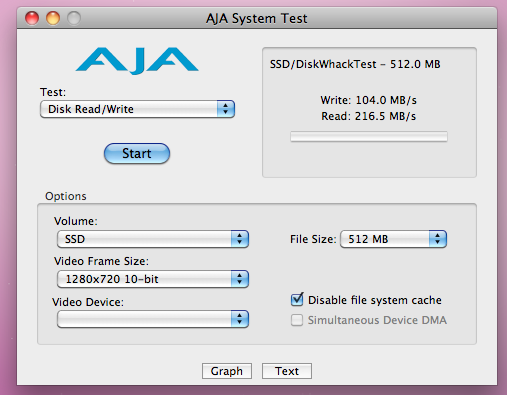Close the AJA System Test window
507x395 pixels.
32,18
